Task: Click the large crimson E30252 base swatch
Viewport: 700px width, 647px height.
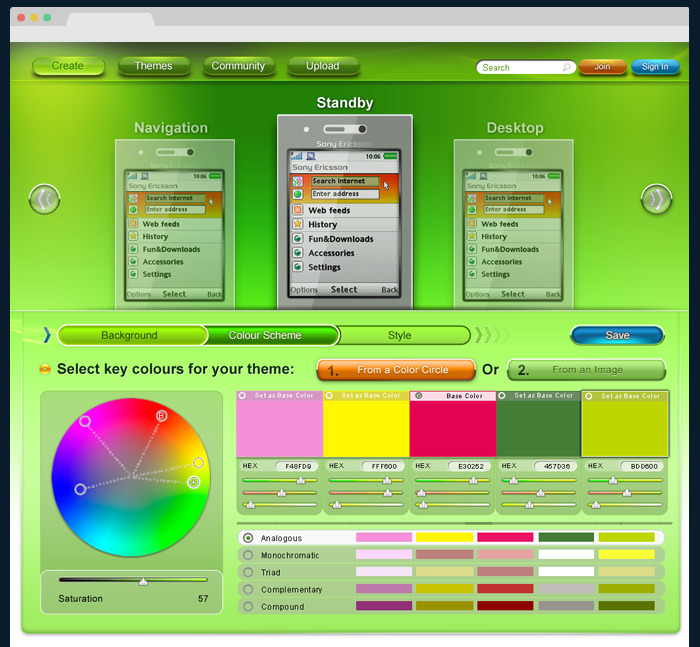Action: [453, 428]
